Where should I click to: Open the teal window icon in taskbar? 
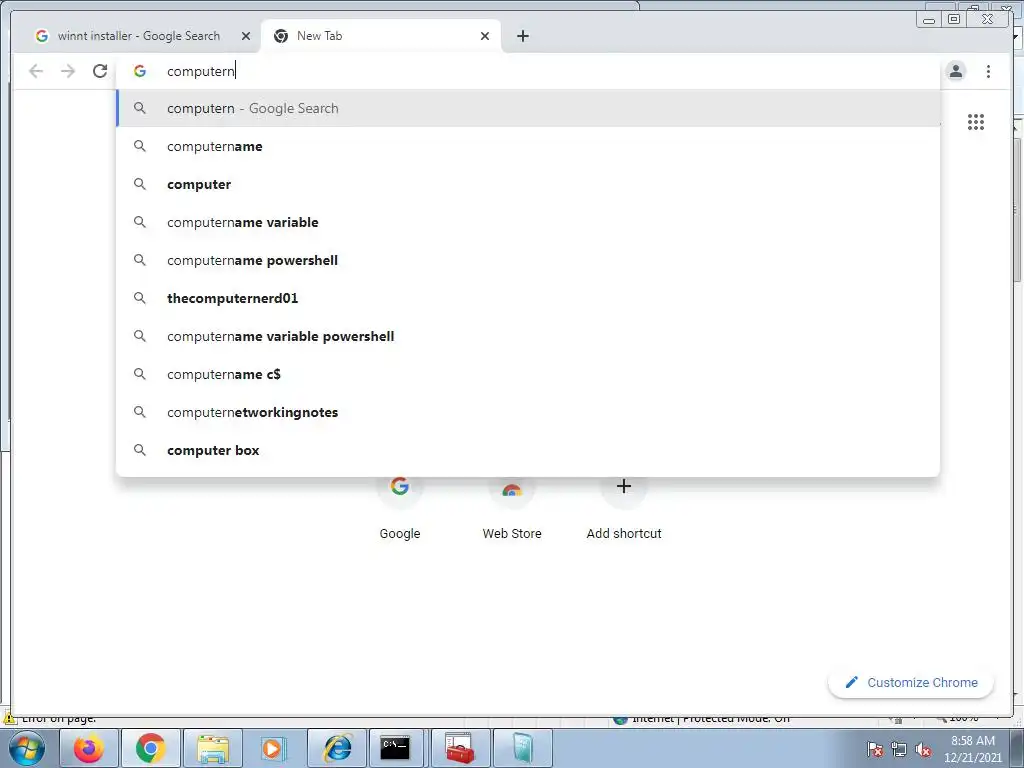point(522,748)
